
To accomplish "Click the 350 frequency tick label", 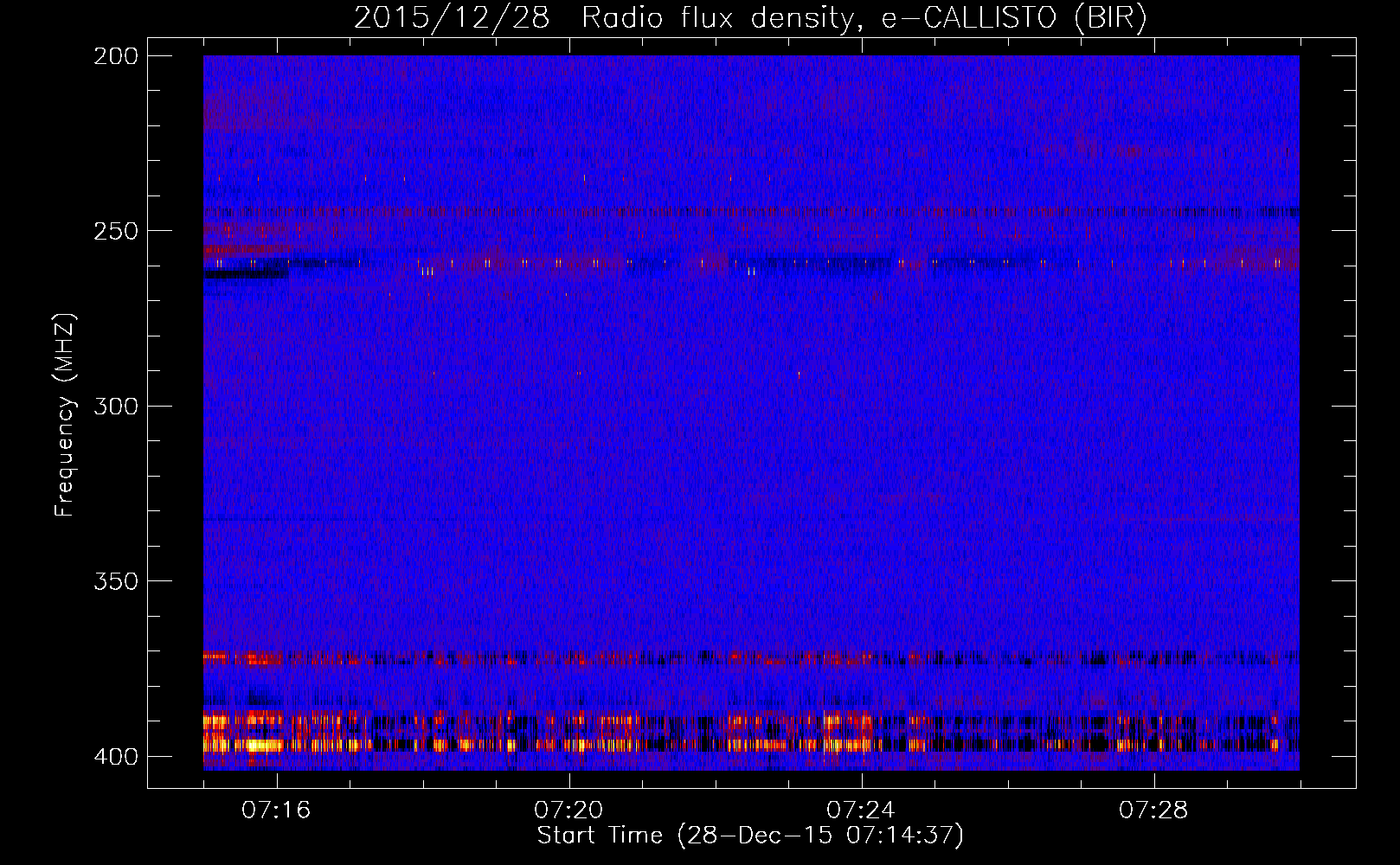I will [115, 581].
